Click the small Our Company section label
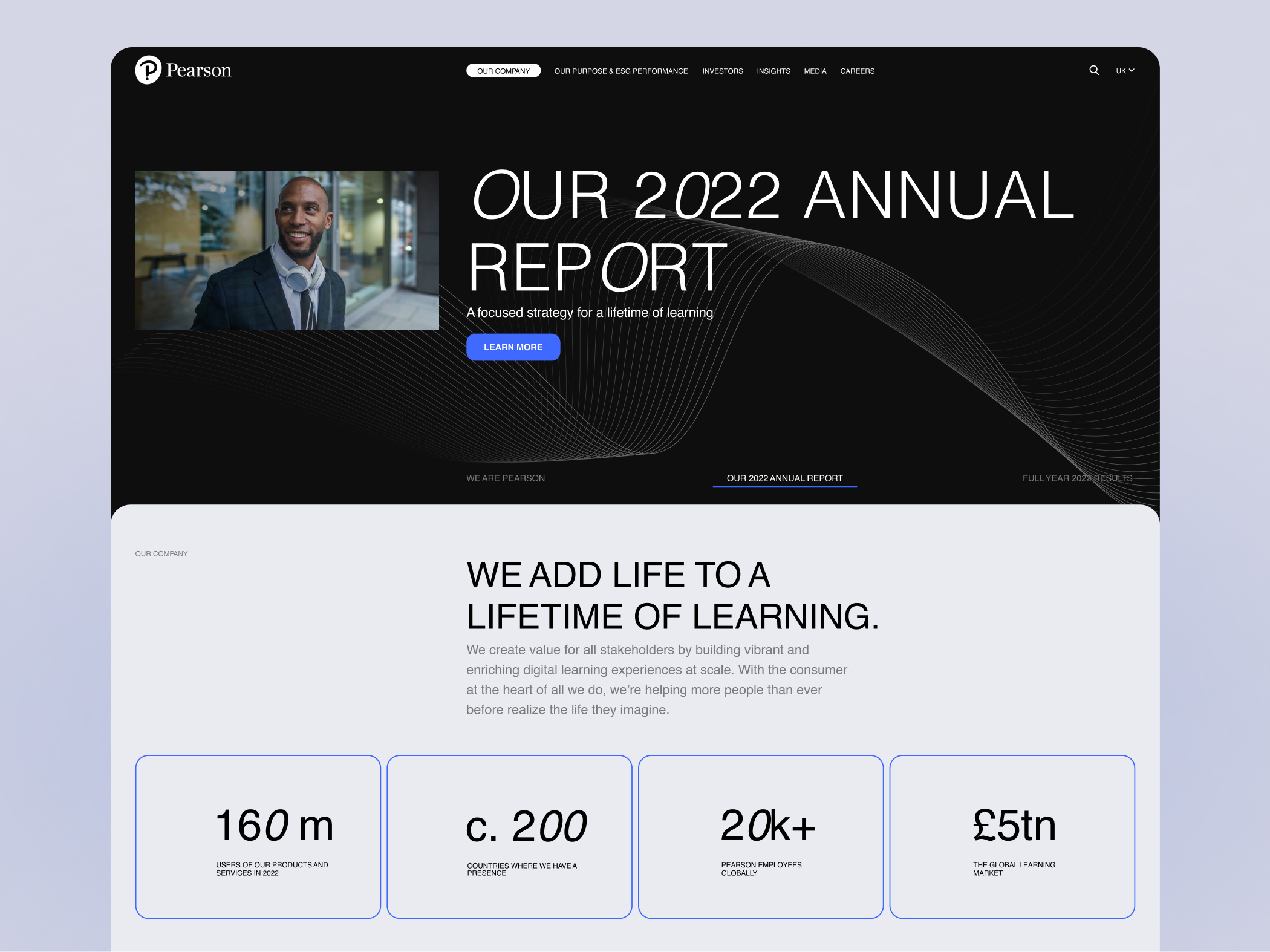Image resolution: width=1270 pixels, height=952 pixels. 161,554
